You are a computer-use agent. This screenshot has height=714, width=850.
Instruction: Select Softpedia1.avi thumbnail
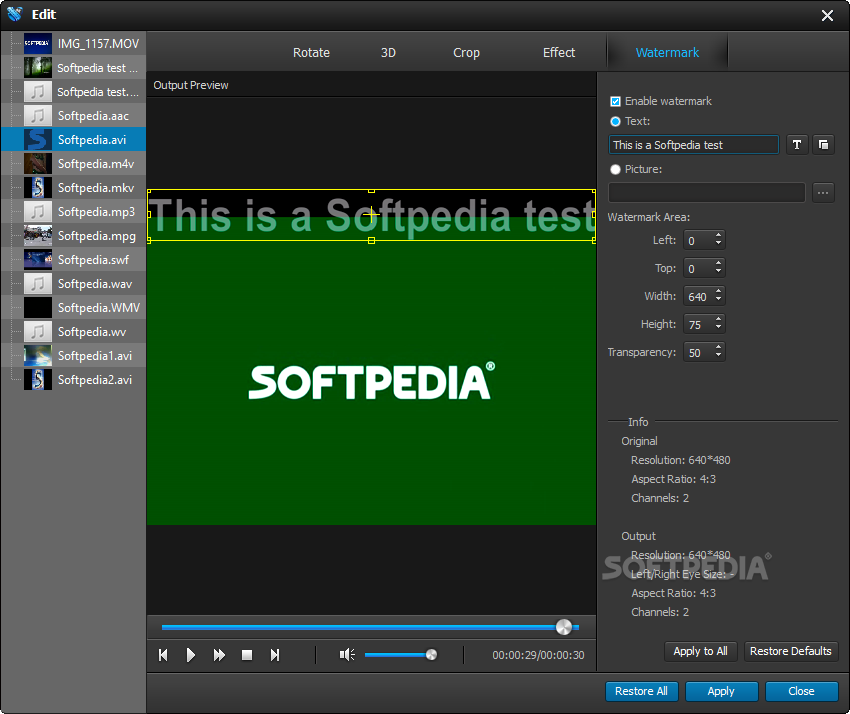pyautogui.click(x=38, y=356)
